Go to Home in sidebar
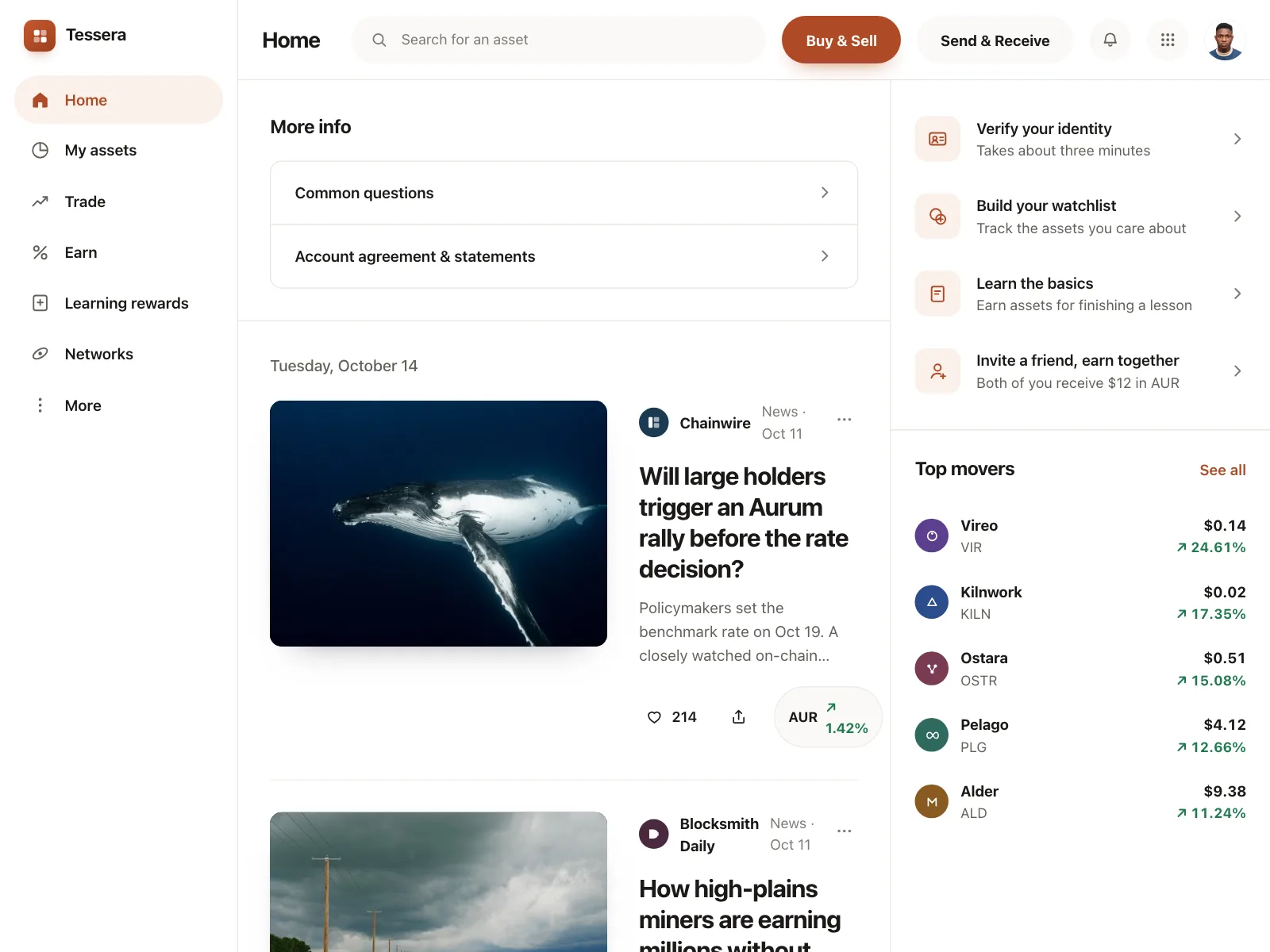This screenshot has width=1270, height=952. (118, 100)
